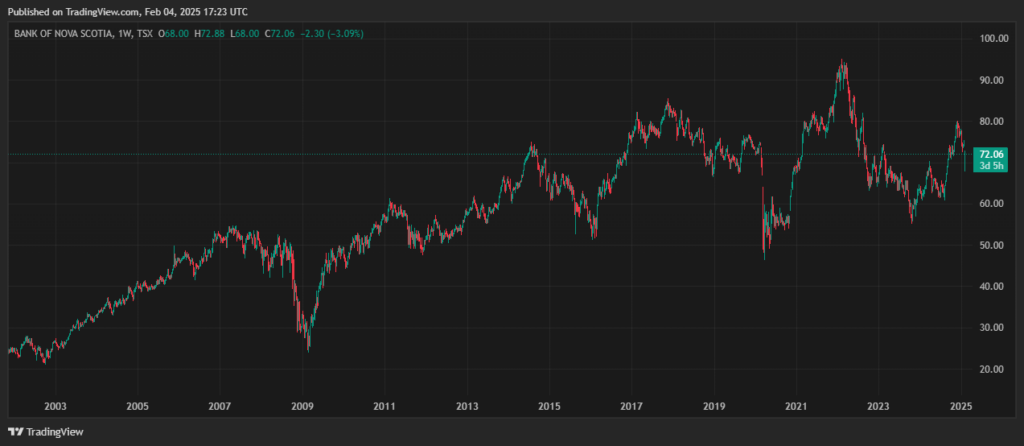Click the 2009 label on time axis
This screenshot has width=1024, height=446.
point(302,406)
